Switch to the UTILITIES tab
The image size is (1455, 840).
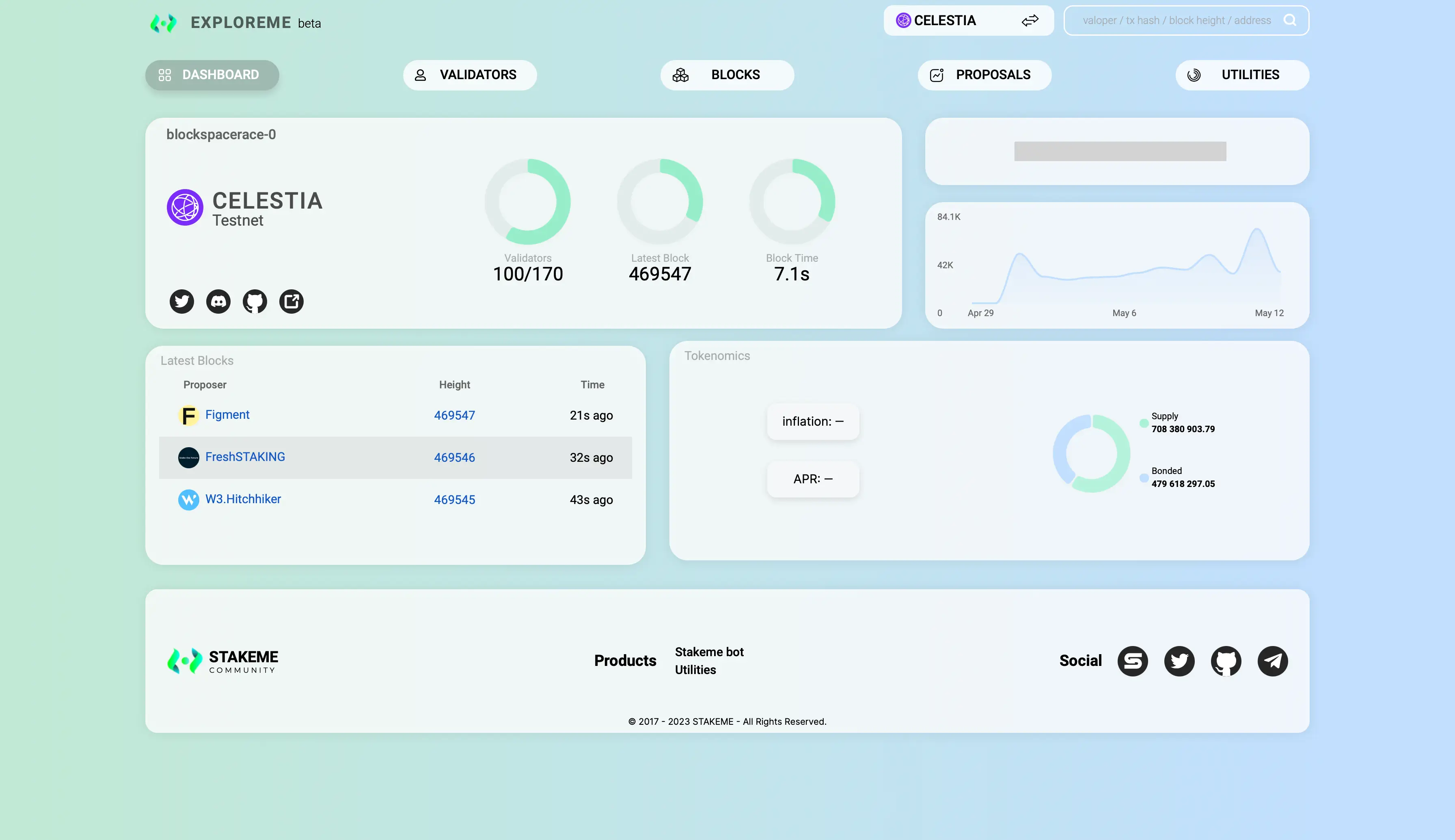pos(1242,75)
